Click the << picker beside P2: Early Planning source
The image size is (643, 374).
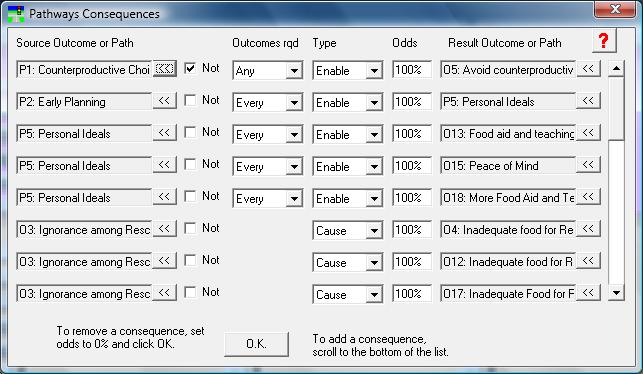tap(164, 100)
